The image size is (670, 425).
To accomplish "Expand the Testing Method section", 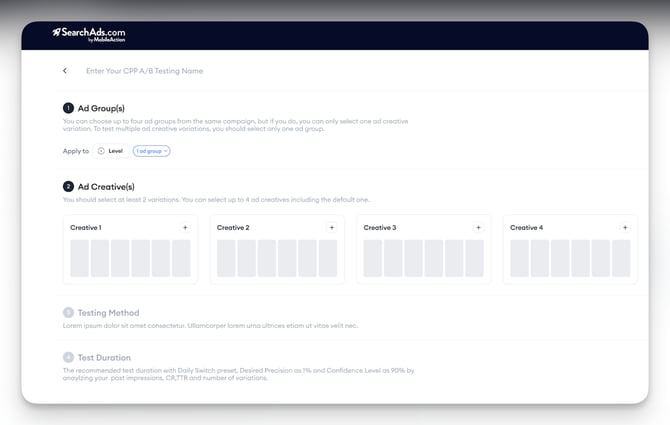I will tap(109, 313).
